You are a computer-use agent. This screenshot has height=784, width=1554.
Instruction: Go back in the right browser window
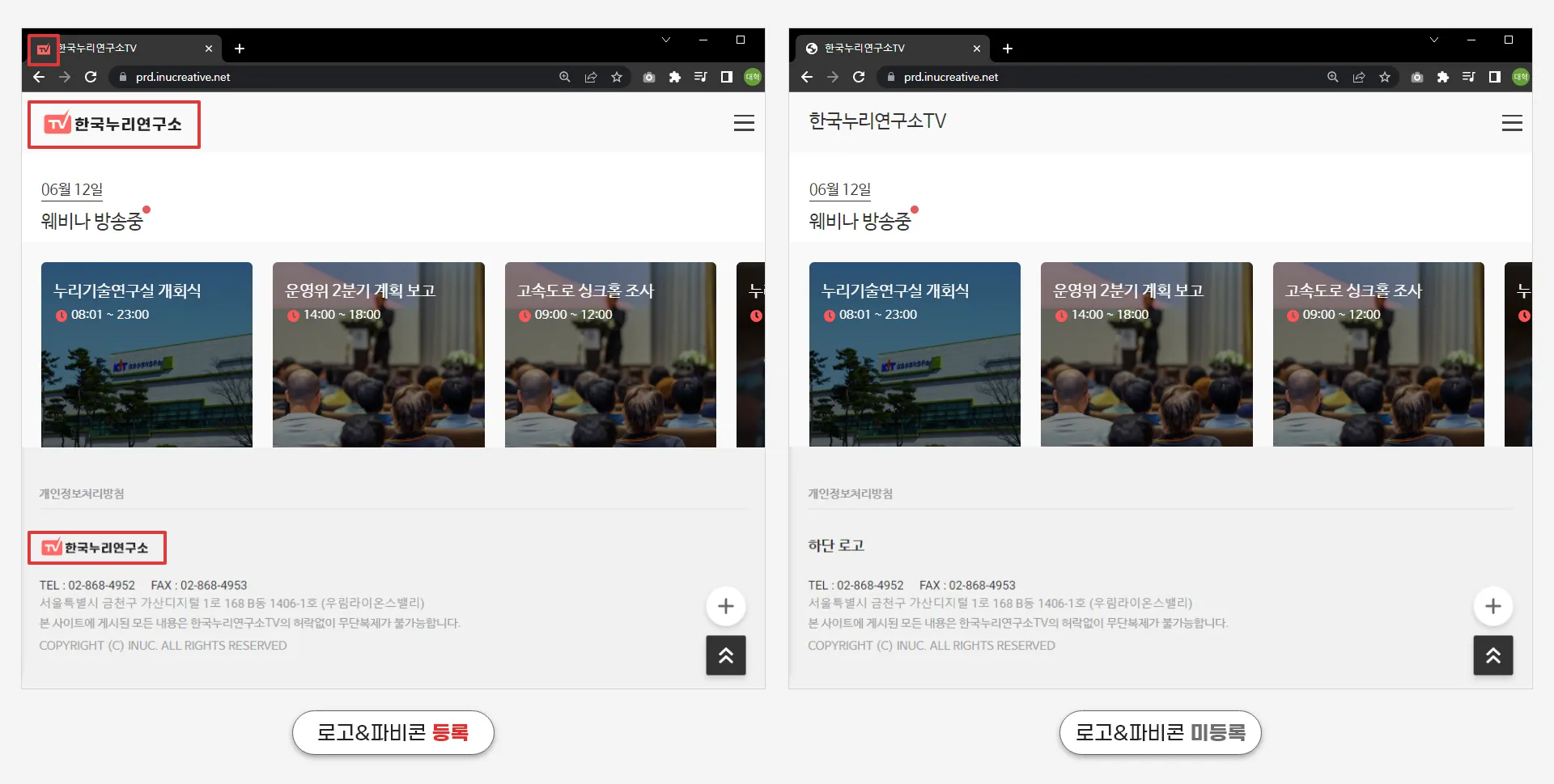[807, 77]
